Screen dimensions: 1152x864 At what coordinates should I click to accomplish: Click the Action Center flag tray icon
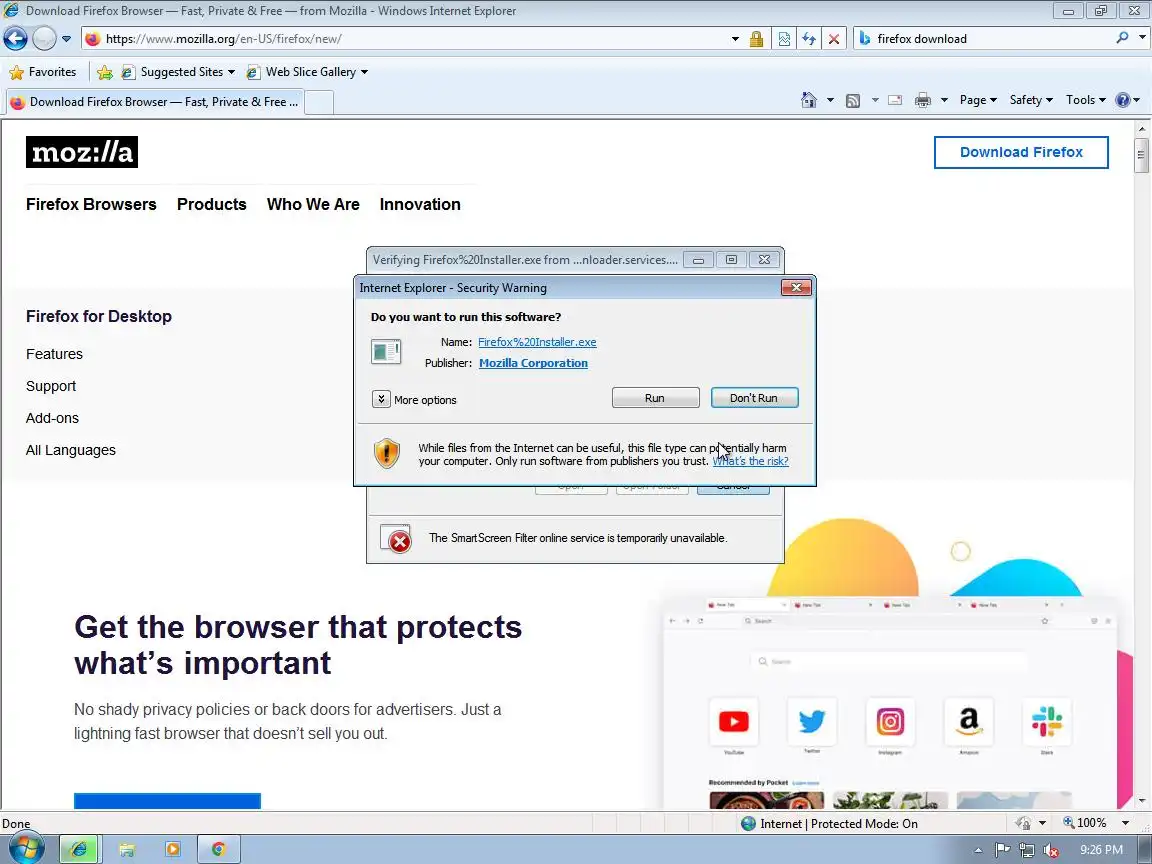[1002, 849]
